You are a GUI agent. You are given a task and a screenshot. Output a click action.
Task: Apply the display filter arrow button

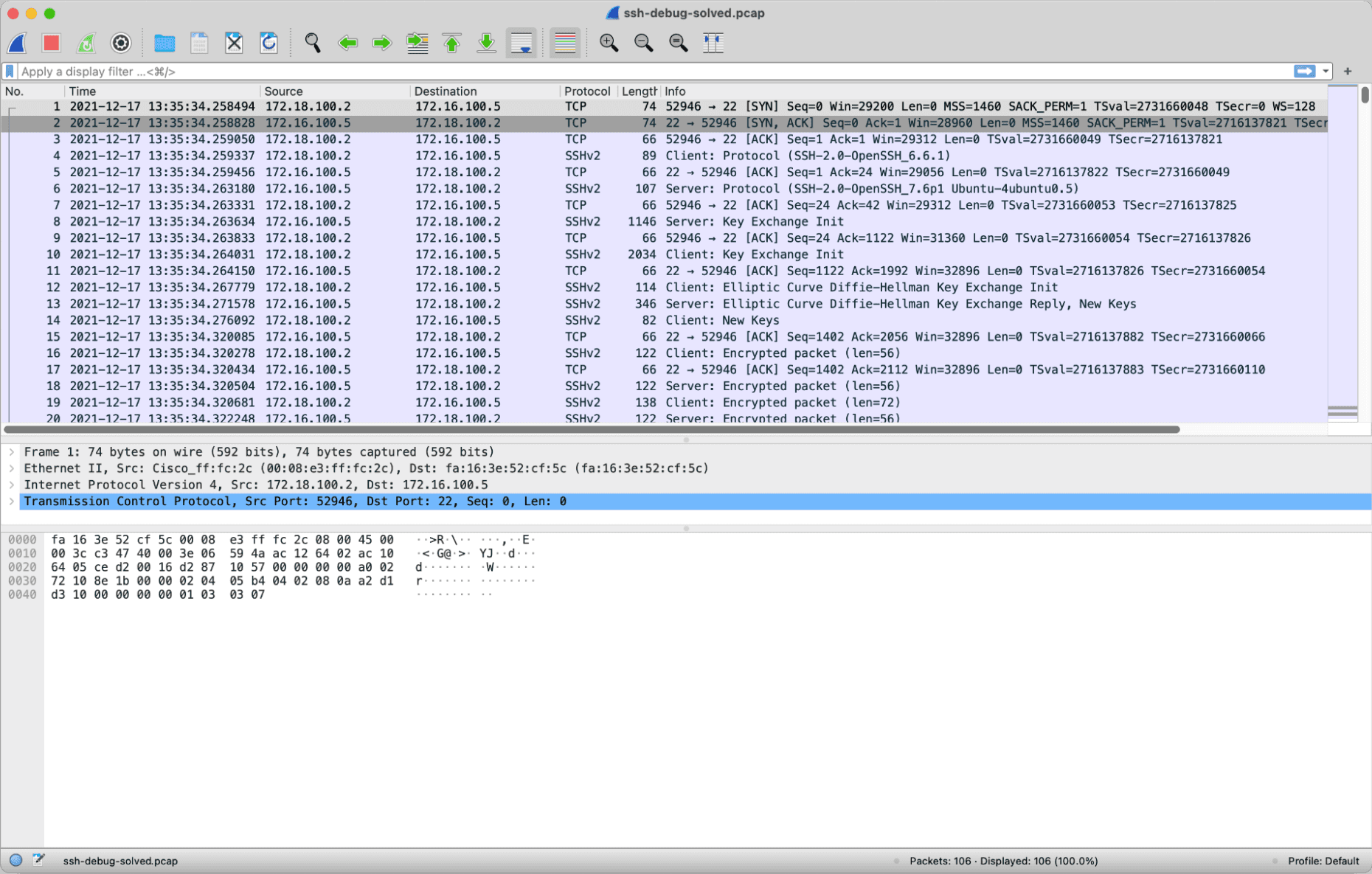tap(1304, 72)
